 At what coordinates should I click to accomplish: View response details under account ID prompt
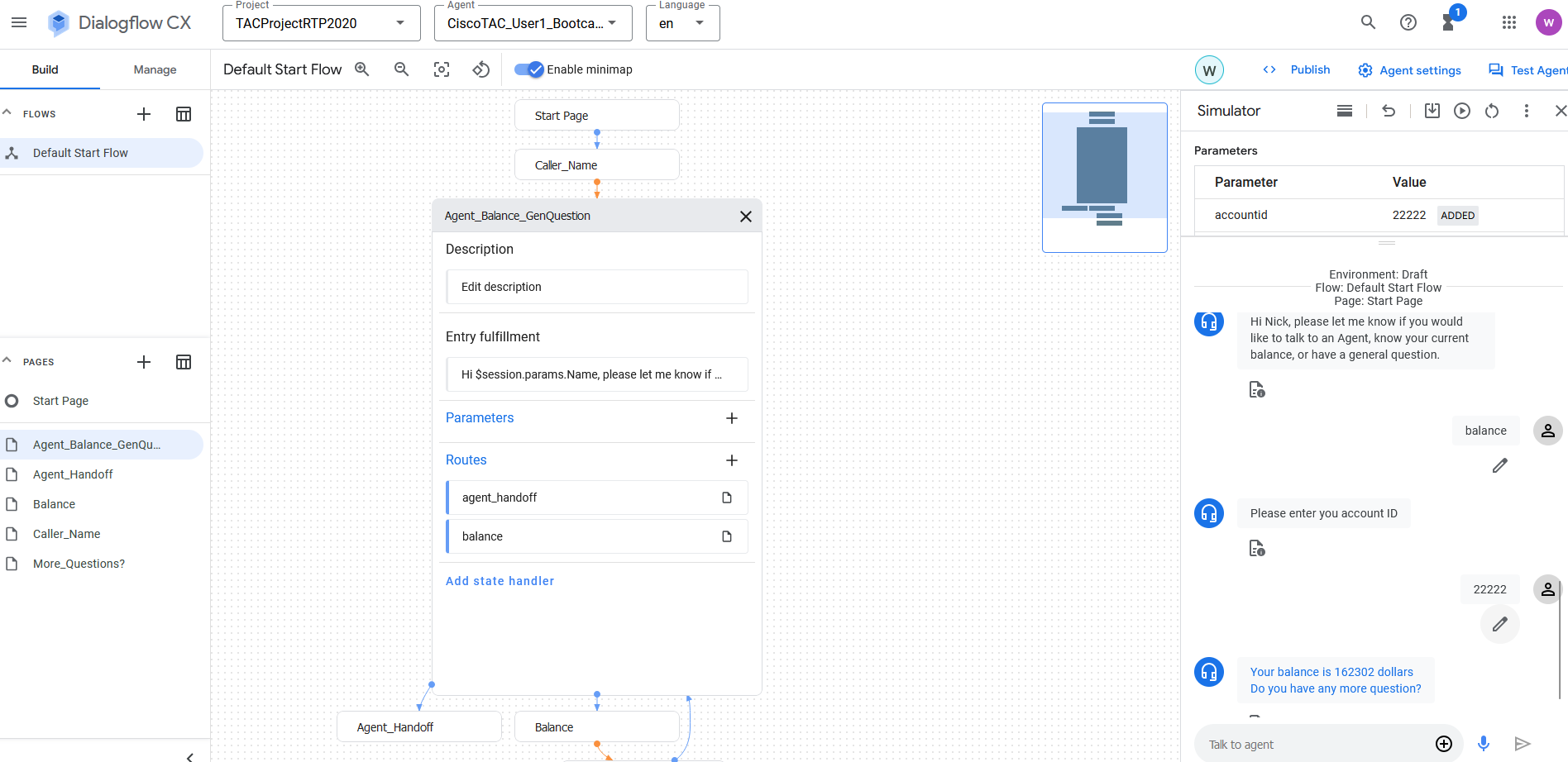pos(1257,549)
